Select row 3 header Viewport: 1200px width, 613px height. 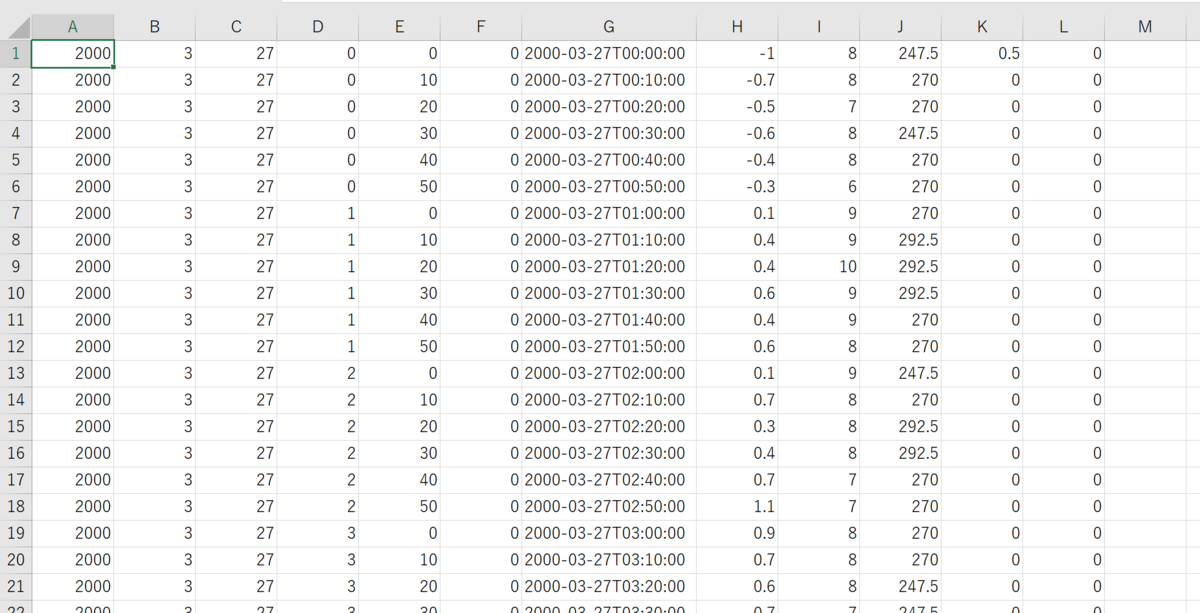coord(15,107)
